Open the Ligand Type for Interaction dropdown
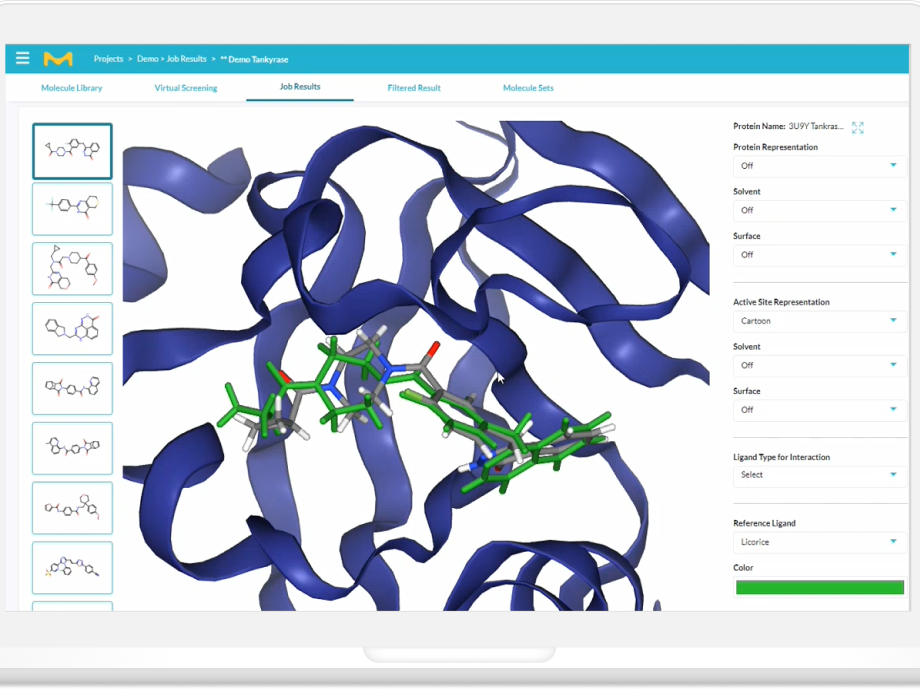 pyautogui.click(x=820, y=475)
